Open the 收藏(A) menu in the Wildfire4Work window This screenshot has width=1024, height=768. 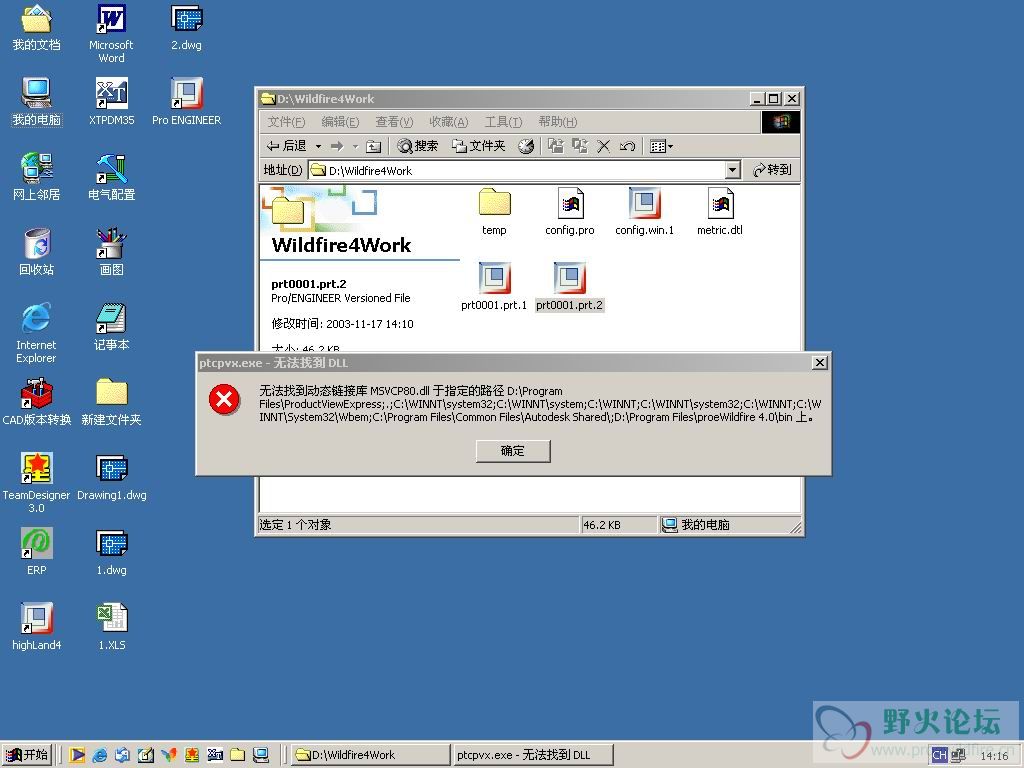tap(449, 122)
